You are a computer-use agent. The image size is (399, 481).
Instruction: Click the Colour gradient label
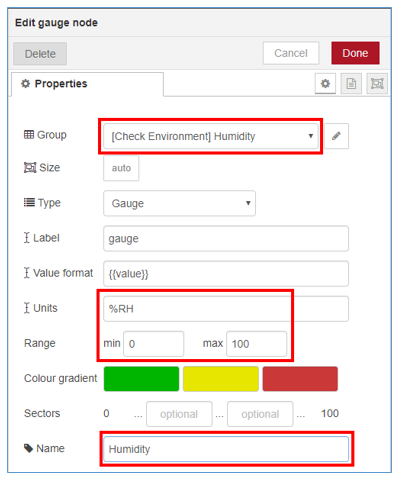[60, 378]
